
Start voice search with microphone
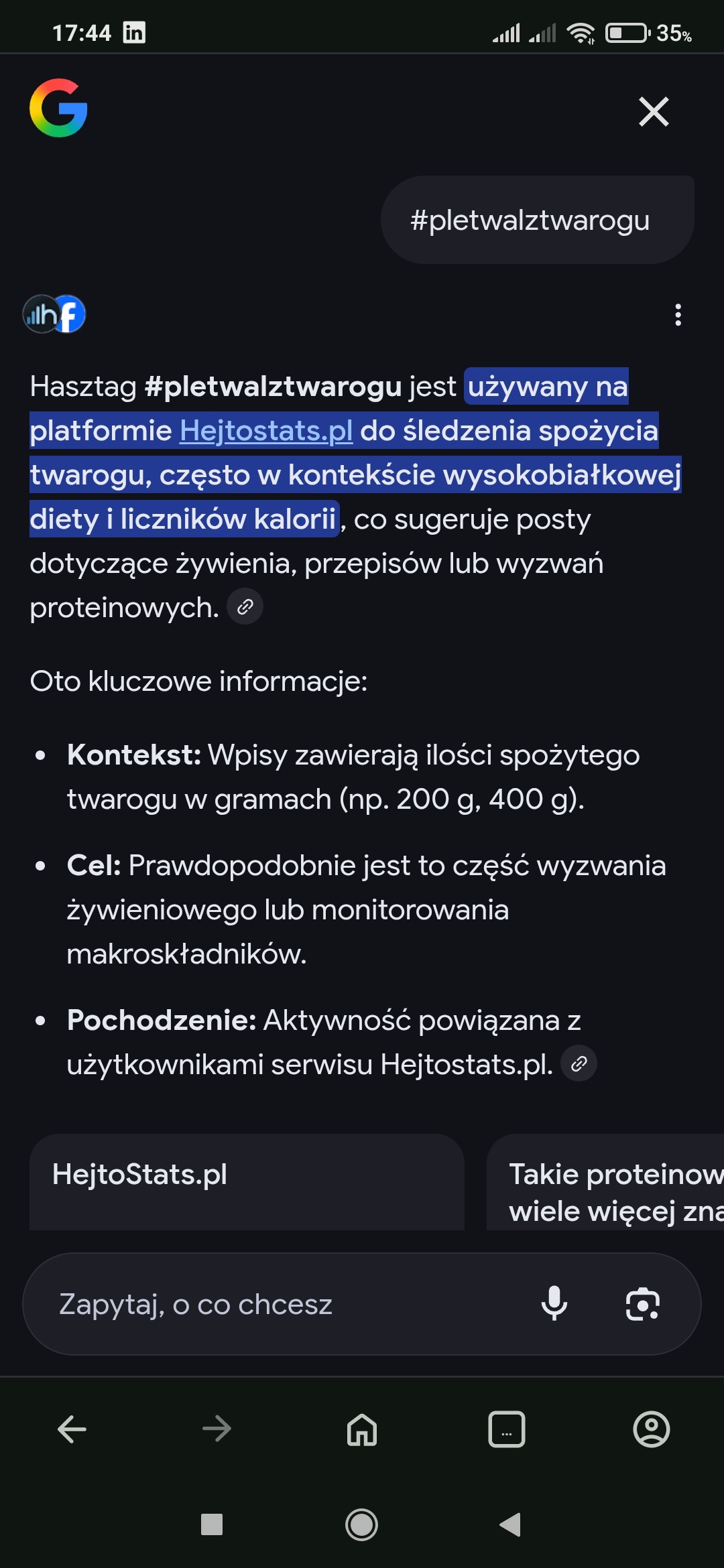[x=554, y=1304]
